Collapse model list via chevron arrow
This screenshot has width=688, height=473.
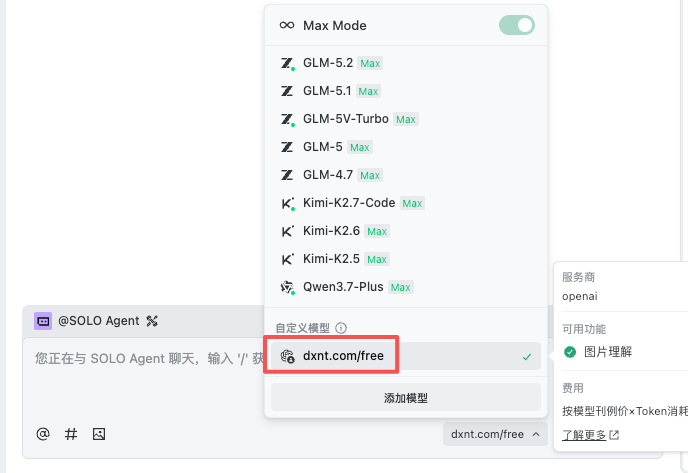[536, 434]
